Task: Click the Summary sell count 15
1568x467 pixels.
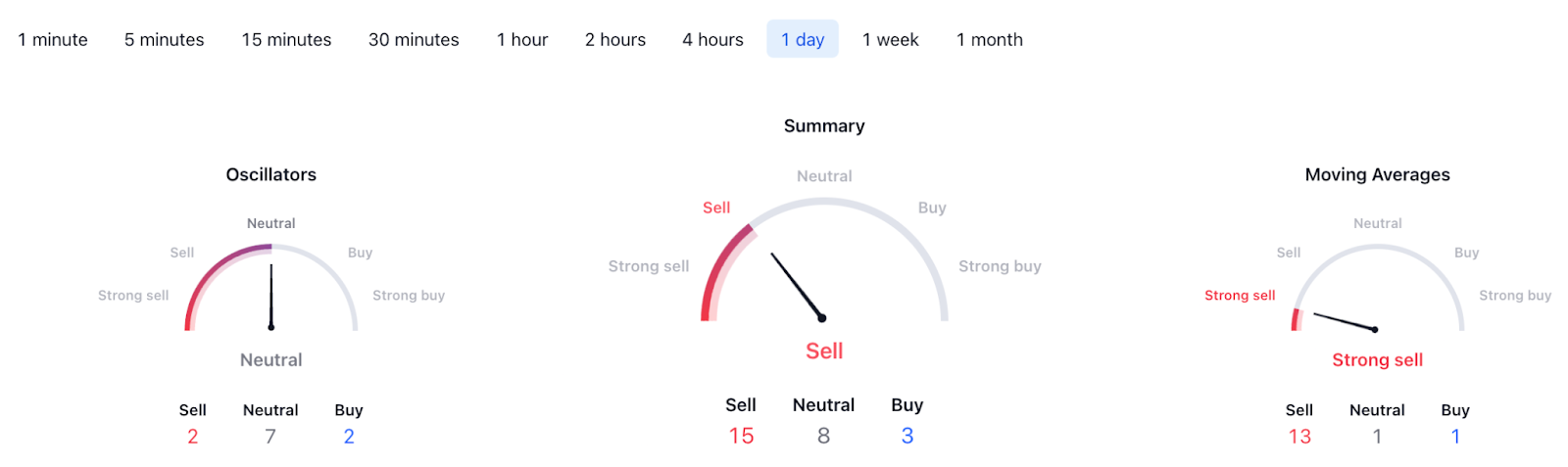Action: coord(741,437)
